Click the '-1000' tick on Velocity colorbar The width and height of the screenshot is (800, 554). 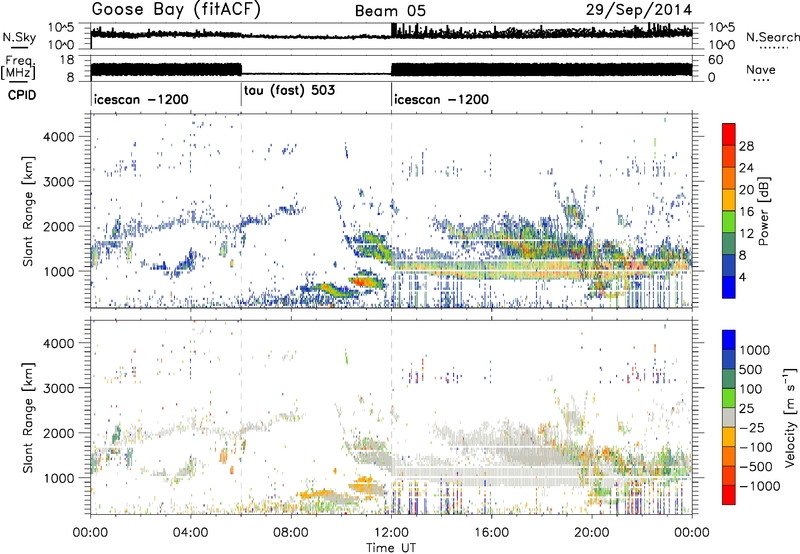click(x=760, y=486)
